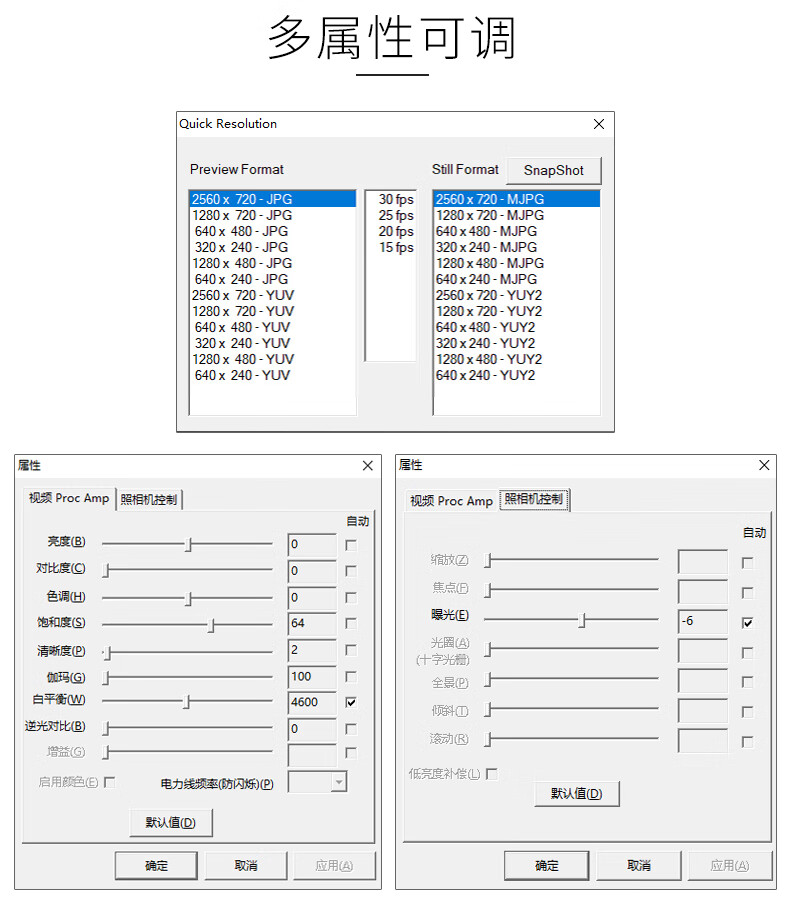Click the 曝光 exposure slider
790x911 pixels.
pyautogui.click(x=571, y=620)
